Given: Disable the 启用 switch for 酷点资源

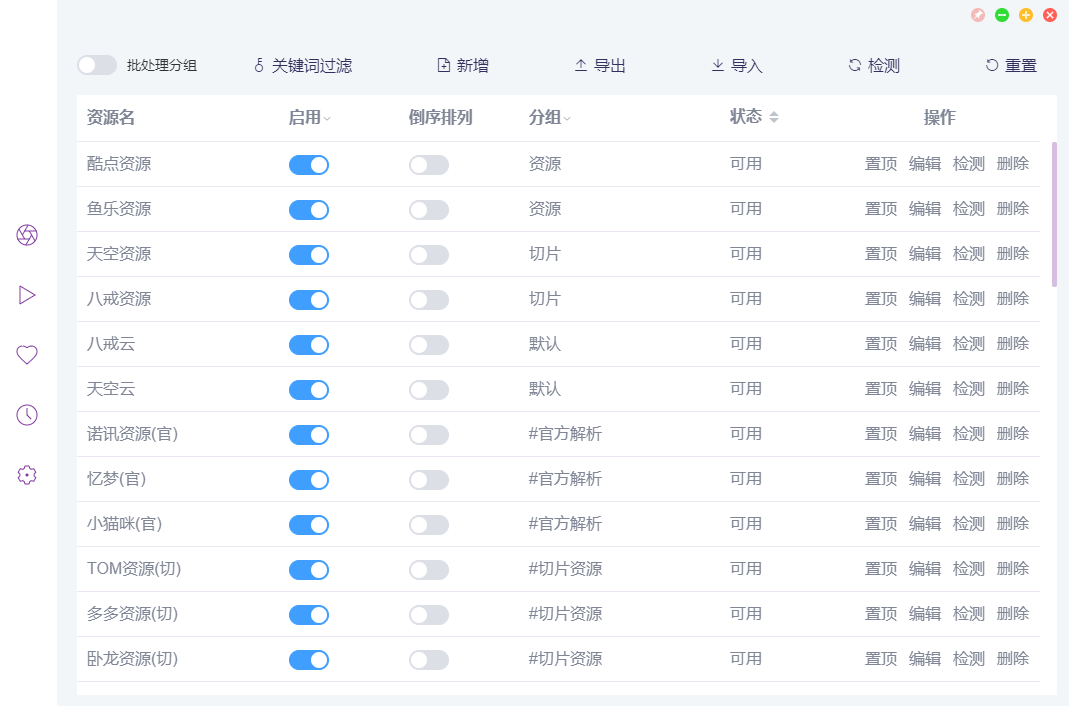Looking at the screenshot, I should [309, 165].
